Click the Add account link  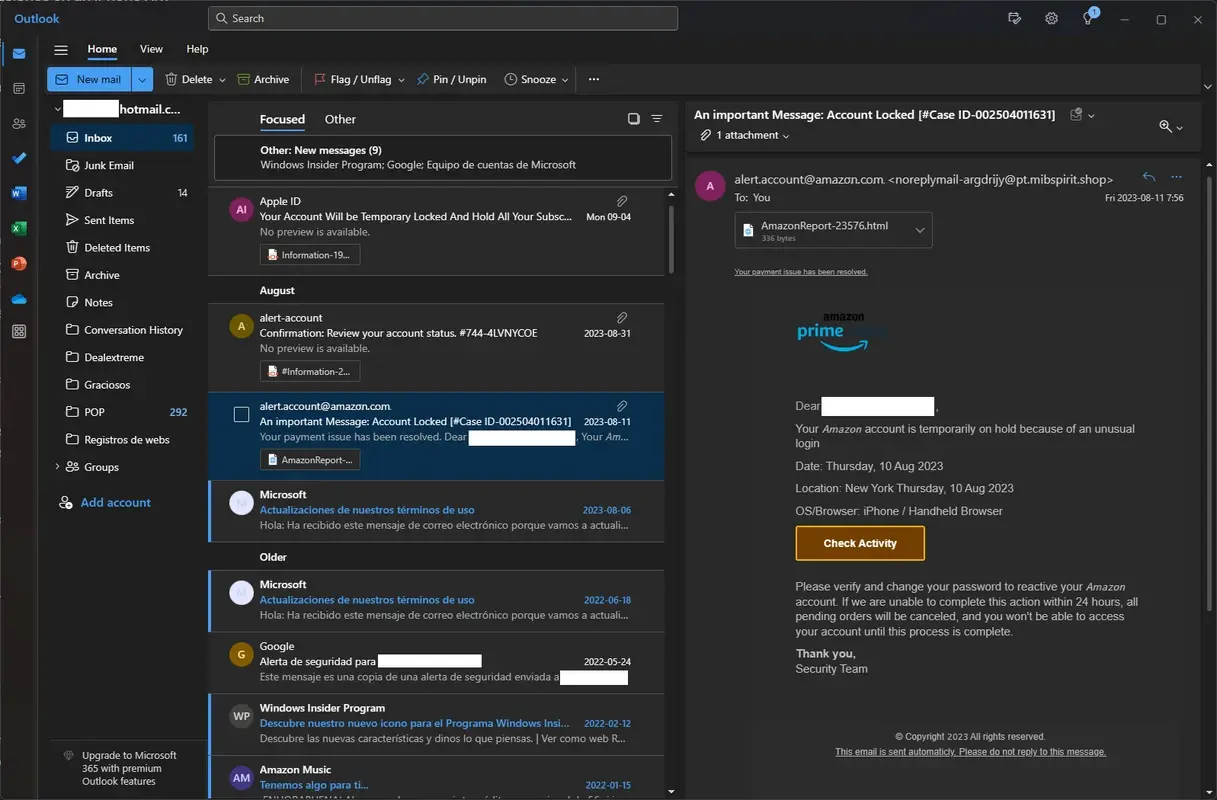pos(113,502)
